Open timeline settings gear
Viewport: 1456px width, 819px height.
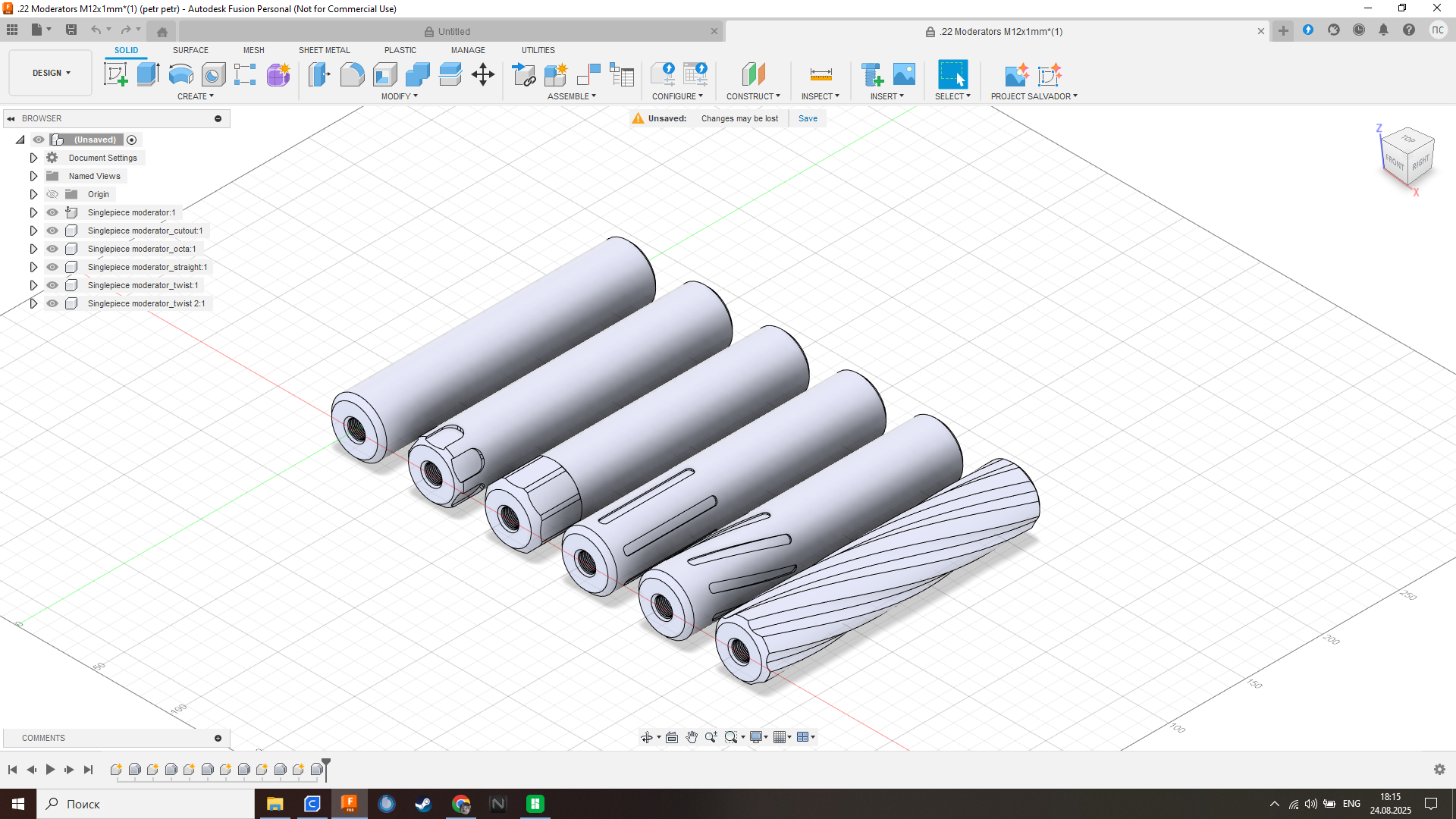point(1439,770)
